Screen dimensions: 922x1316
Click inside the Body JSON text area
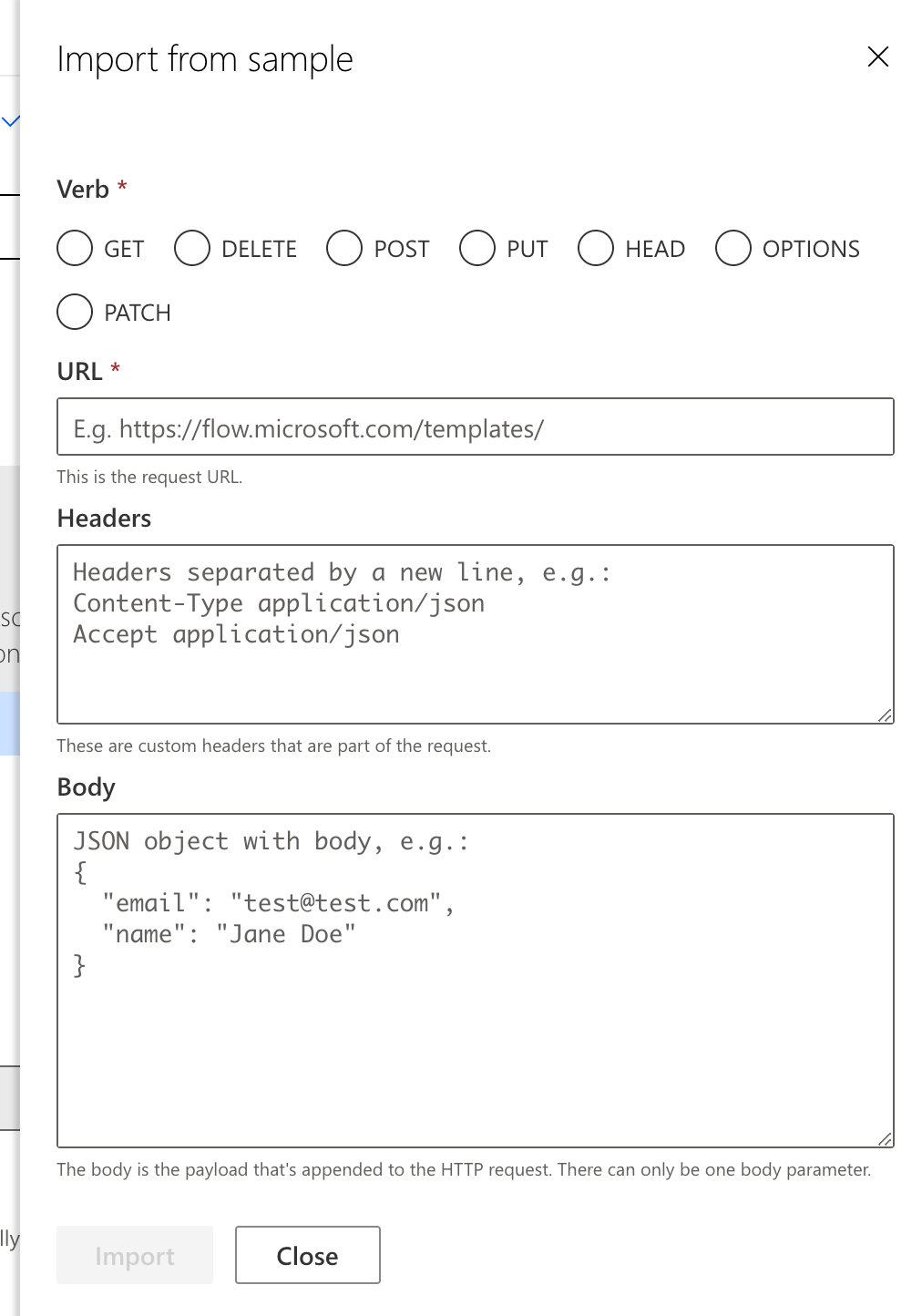(475, 1048)
